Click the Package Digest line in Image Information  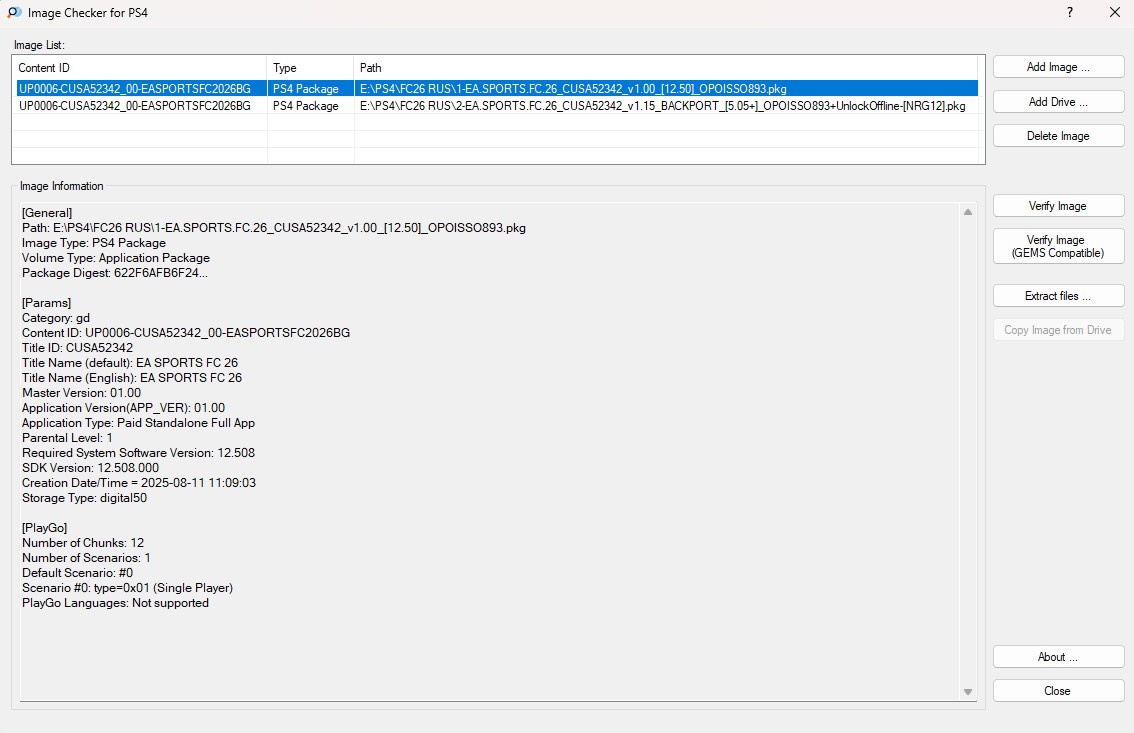tap(115, 273)
